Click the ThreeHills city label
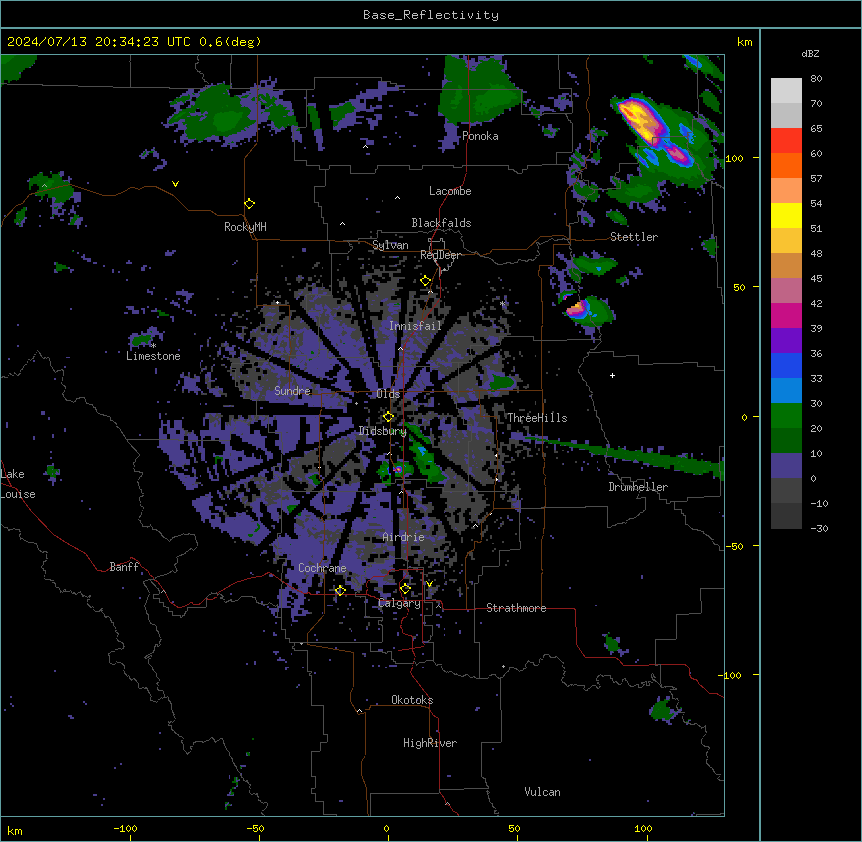Screen dimensions: 862x842 tap(537, 418)
